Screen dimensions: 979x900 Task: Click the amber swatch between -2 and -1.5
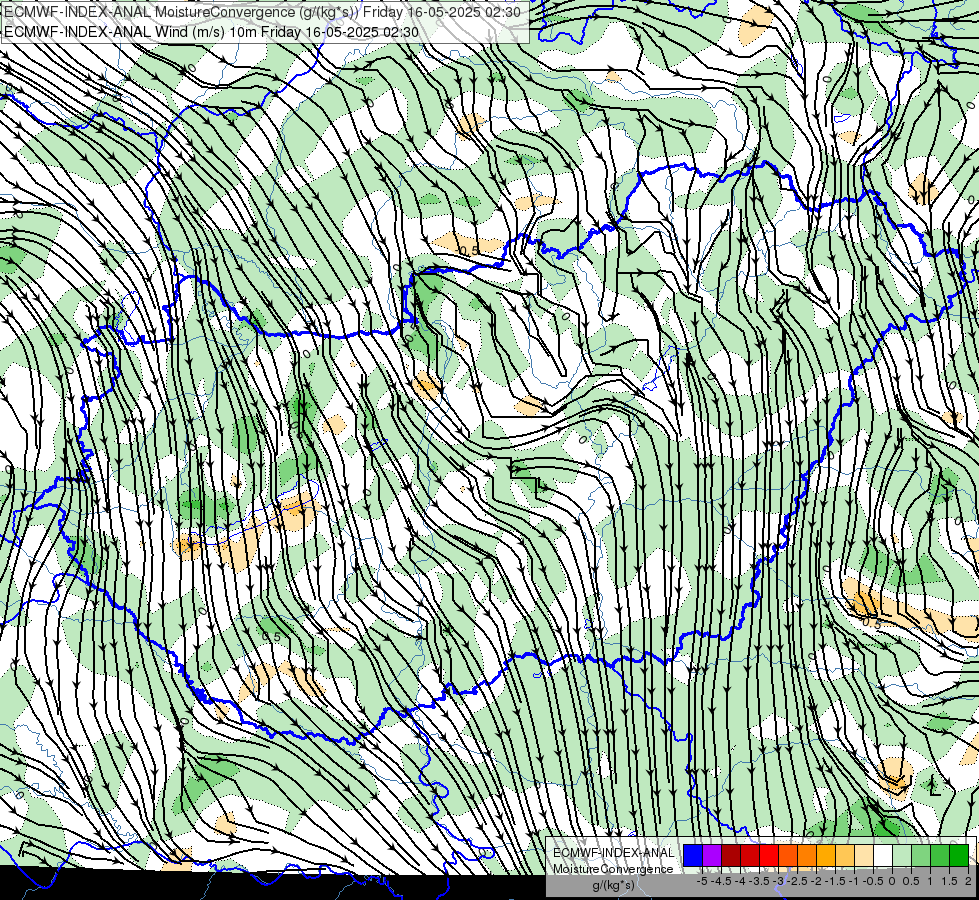826,855
